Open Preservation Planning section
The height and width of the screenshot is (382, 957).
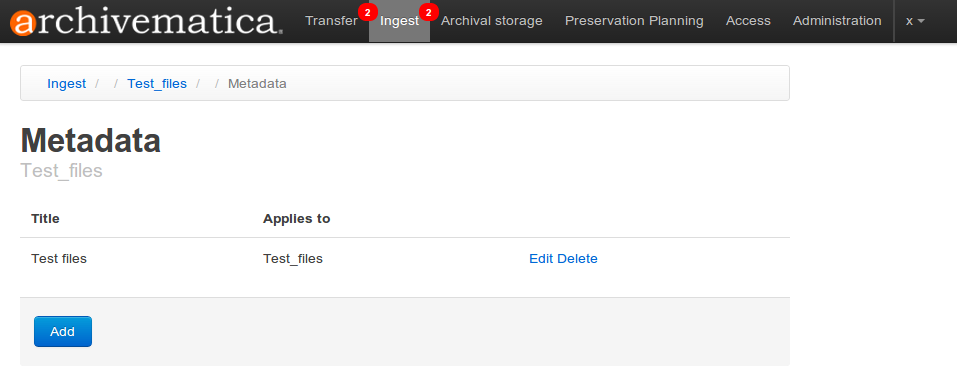pyautogui.click(x=634, y=21)
